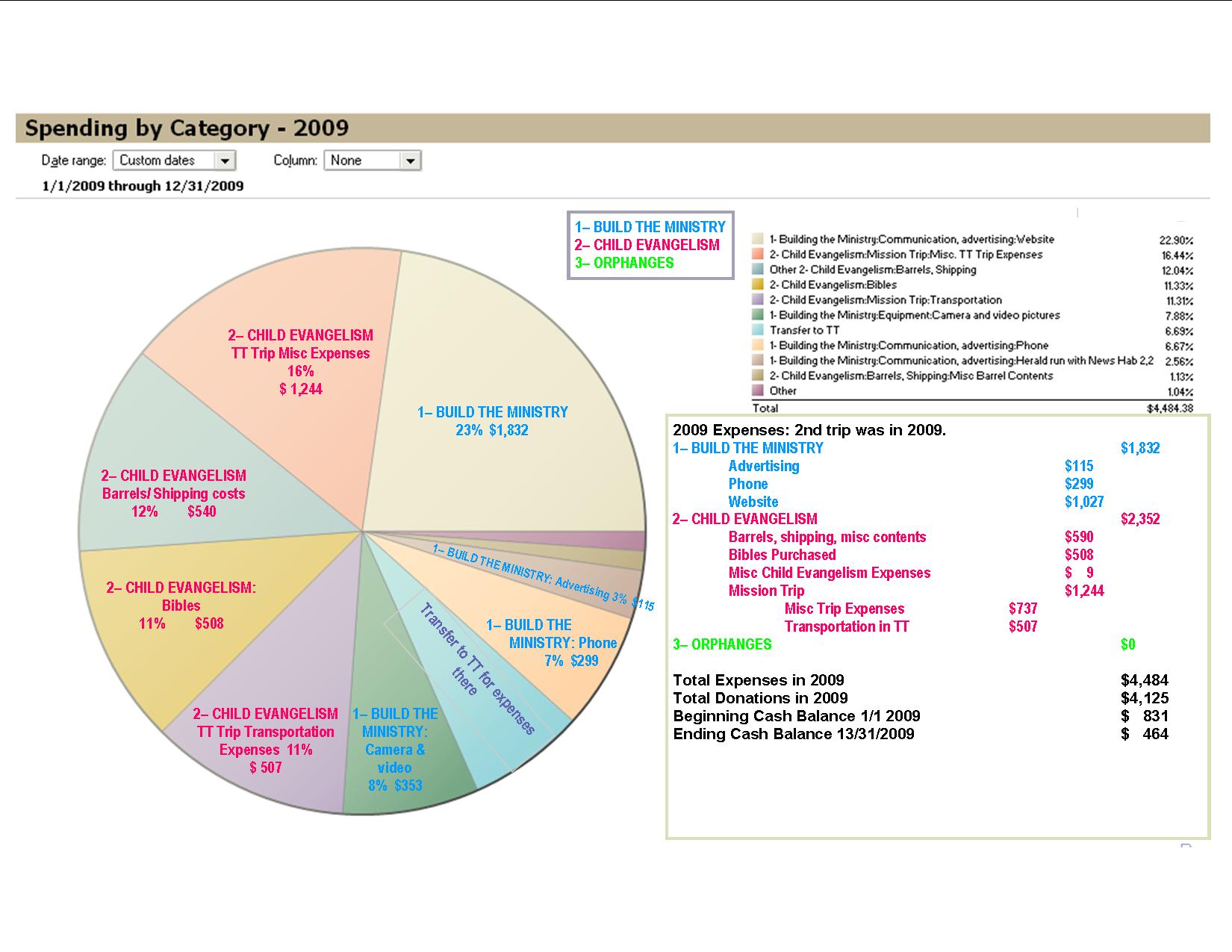Image resolution: width=1232 pixels, height=952 pixels.
Task: Click the Barrels, Shipping legend swatch for 12.04%
Action: coord(758,270)
